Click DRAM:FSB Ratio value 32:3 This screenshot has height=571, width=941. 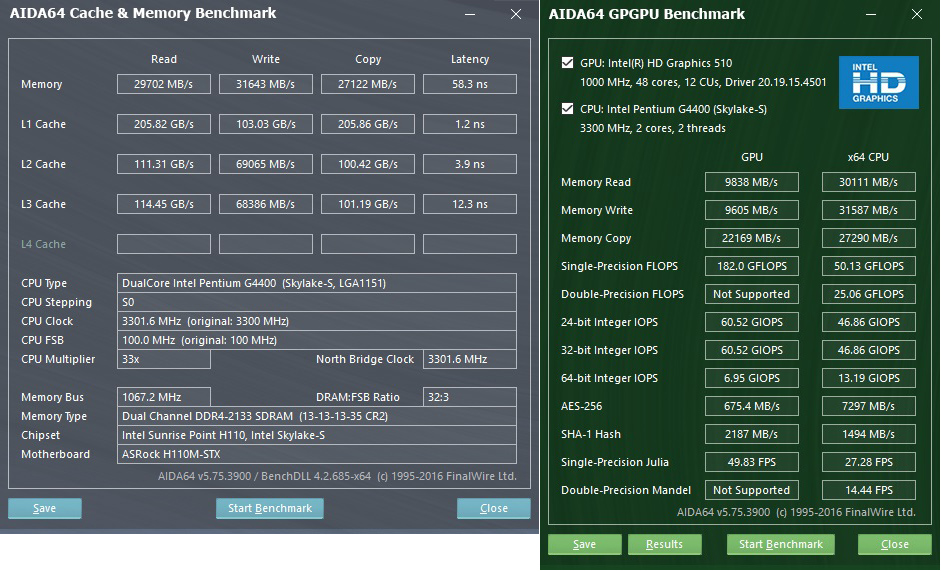tap(470, 397)
